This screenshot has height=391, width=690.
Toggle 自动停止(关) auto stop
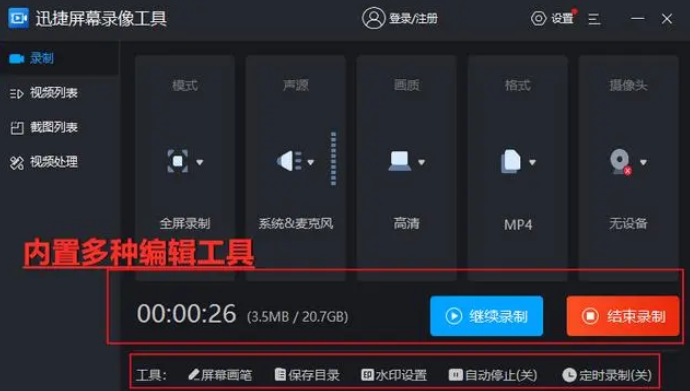pos(493,375)
